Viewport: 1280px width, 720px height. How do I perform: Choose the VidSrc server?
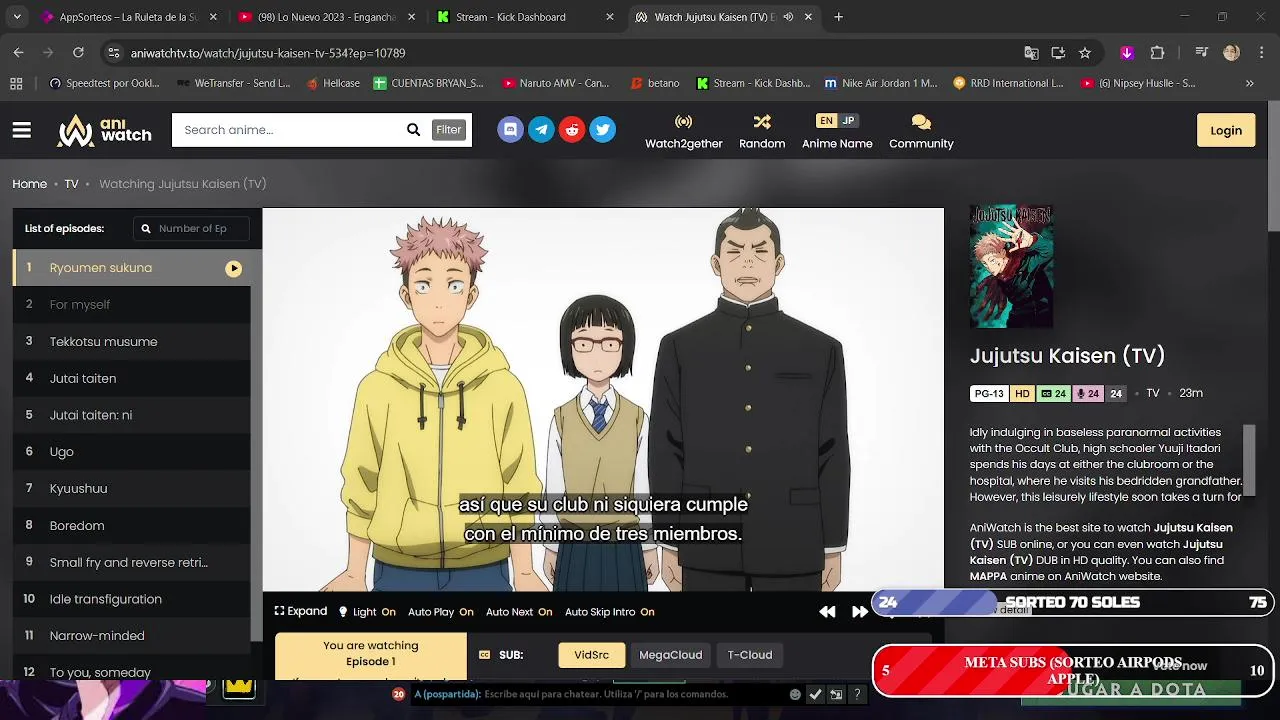[x=591, y=655]
